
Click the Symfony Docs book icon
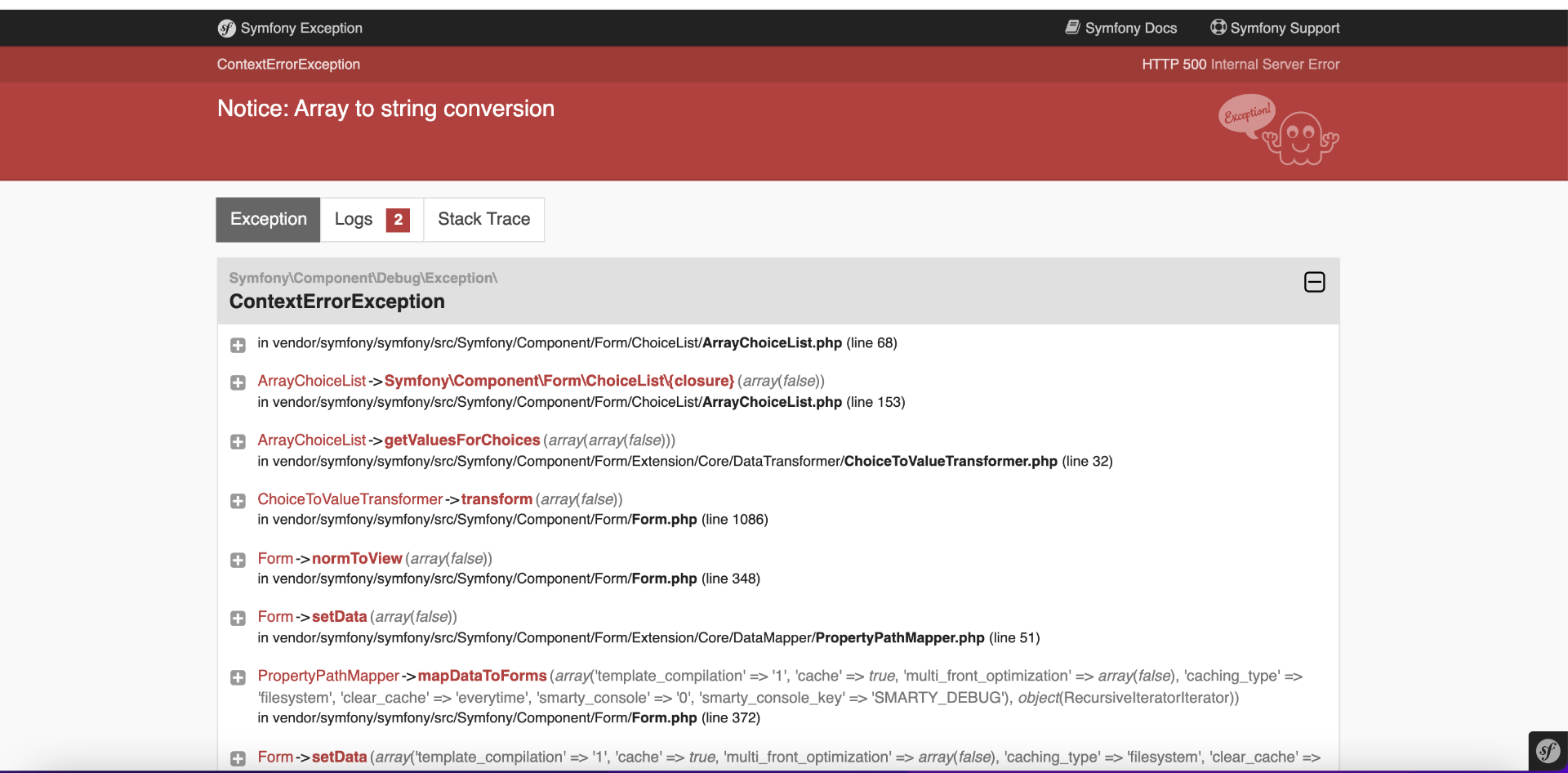(x=1072, y=28)
